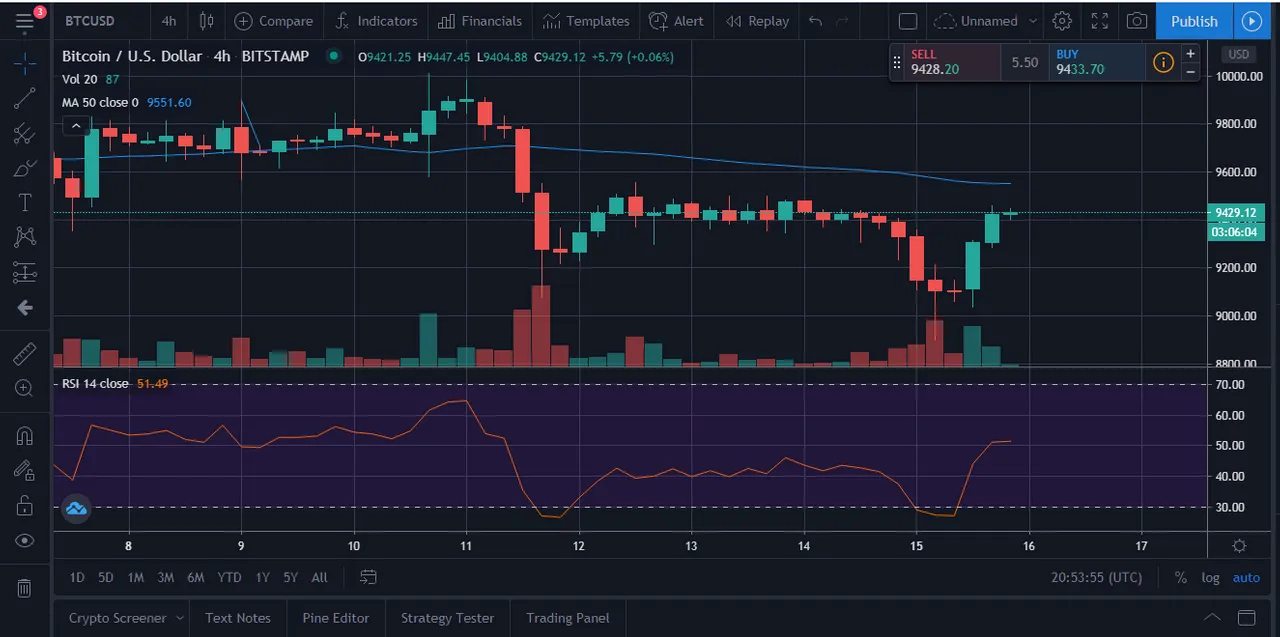
Task: Click the USD currency label on price axis
Action: click(x=1238, y=55)
